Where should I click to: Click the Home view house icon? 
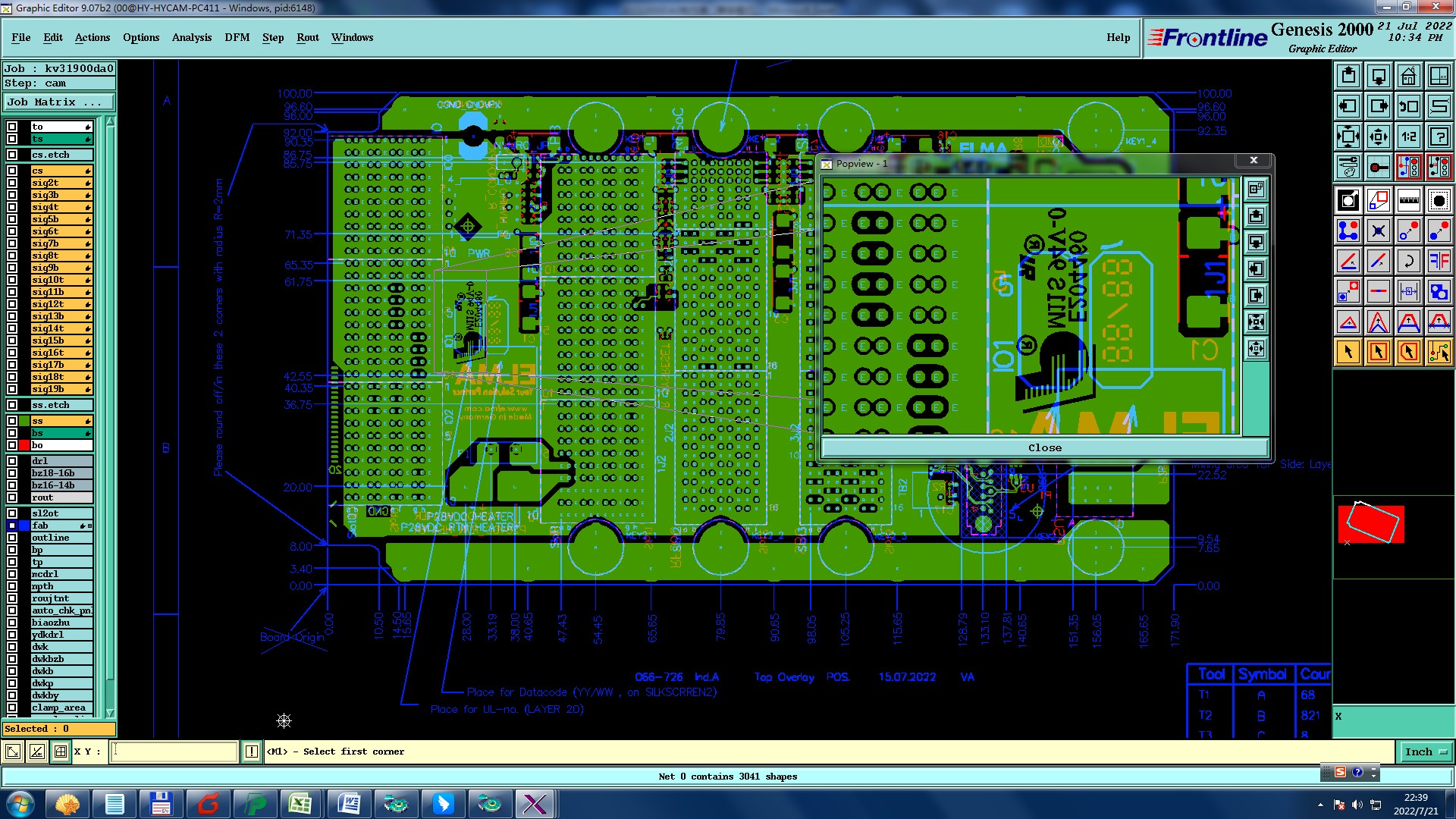pyautogui.click(x=1409, y=76)
